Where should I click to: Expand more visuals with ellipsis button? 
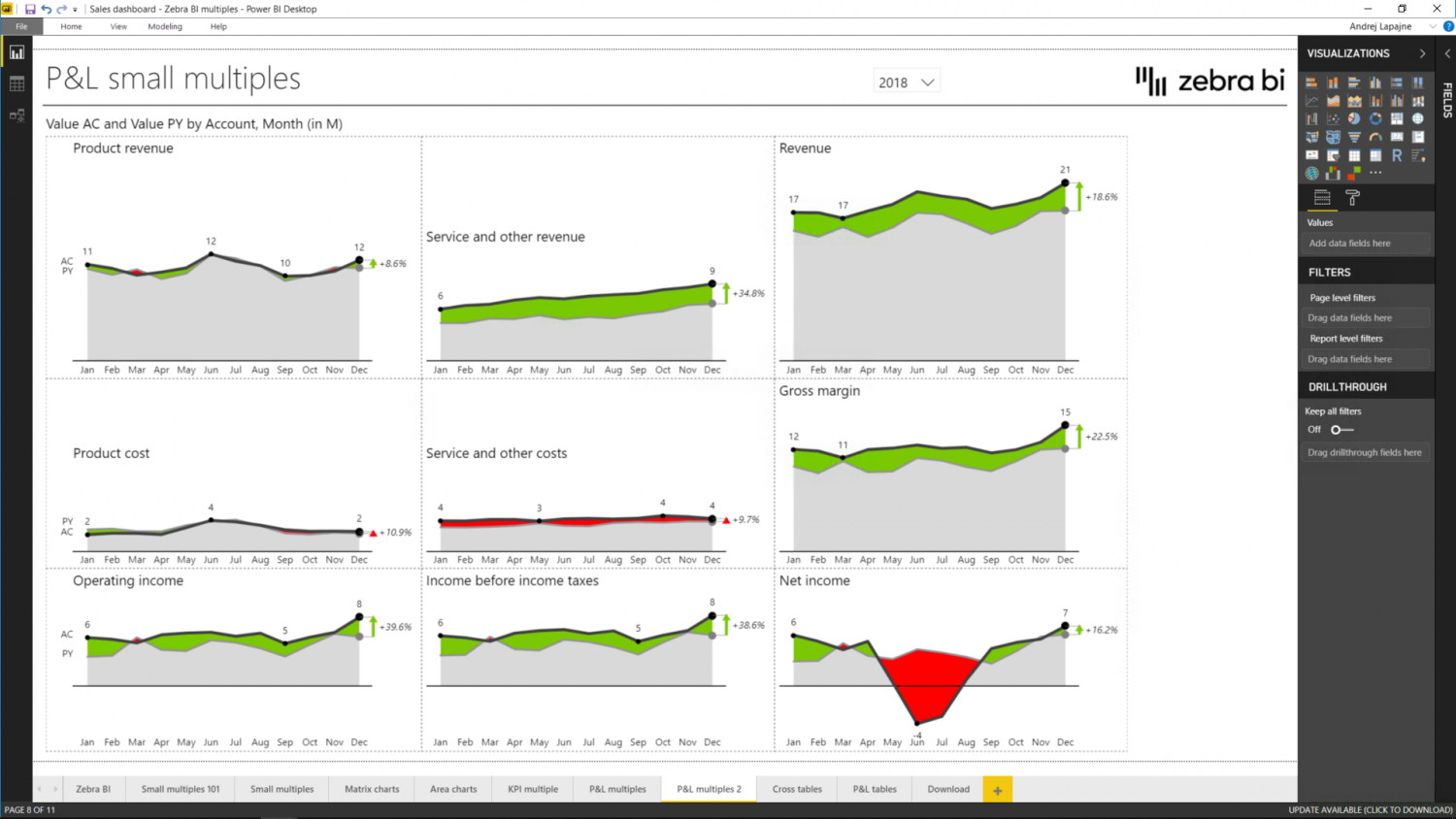1375,173
